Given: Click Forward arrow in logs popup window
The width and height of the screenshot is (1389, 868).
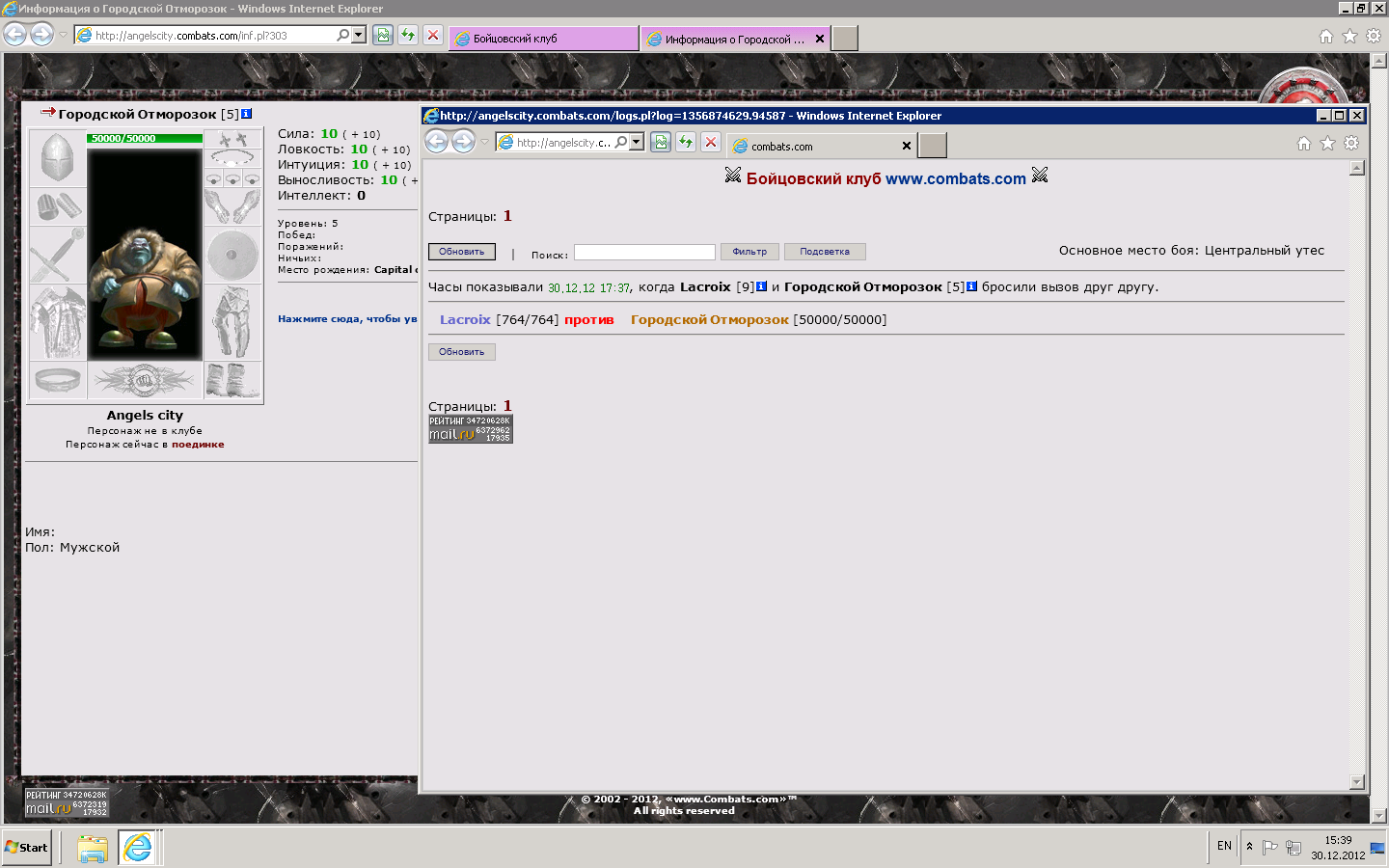Looking at the screenshot, I should click(x=463, y=142).
